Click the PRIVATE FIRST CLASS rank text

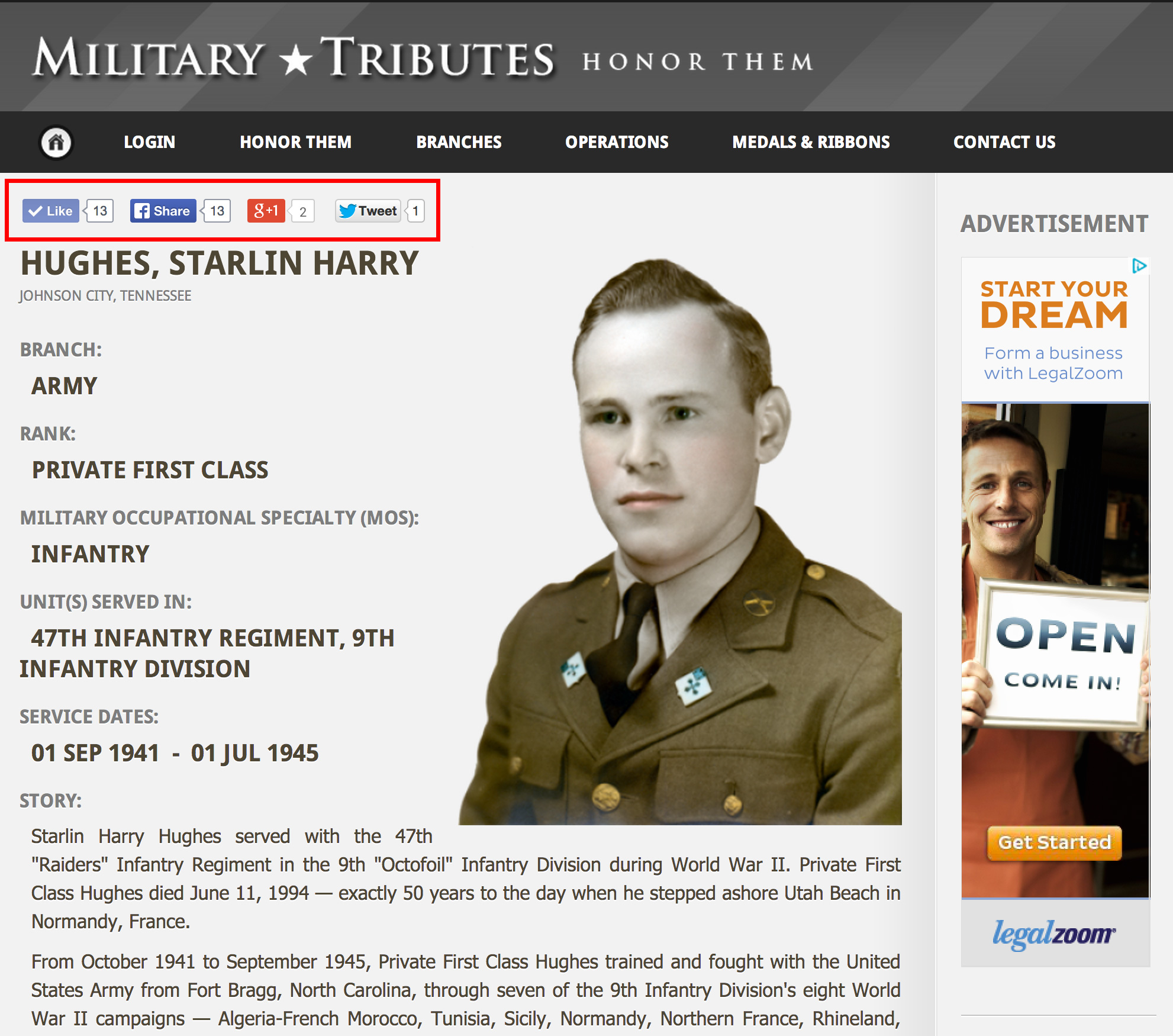point(150,470)
